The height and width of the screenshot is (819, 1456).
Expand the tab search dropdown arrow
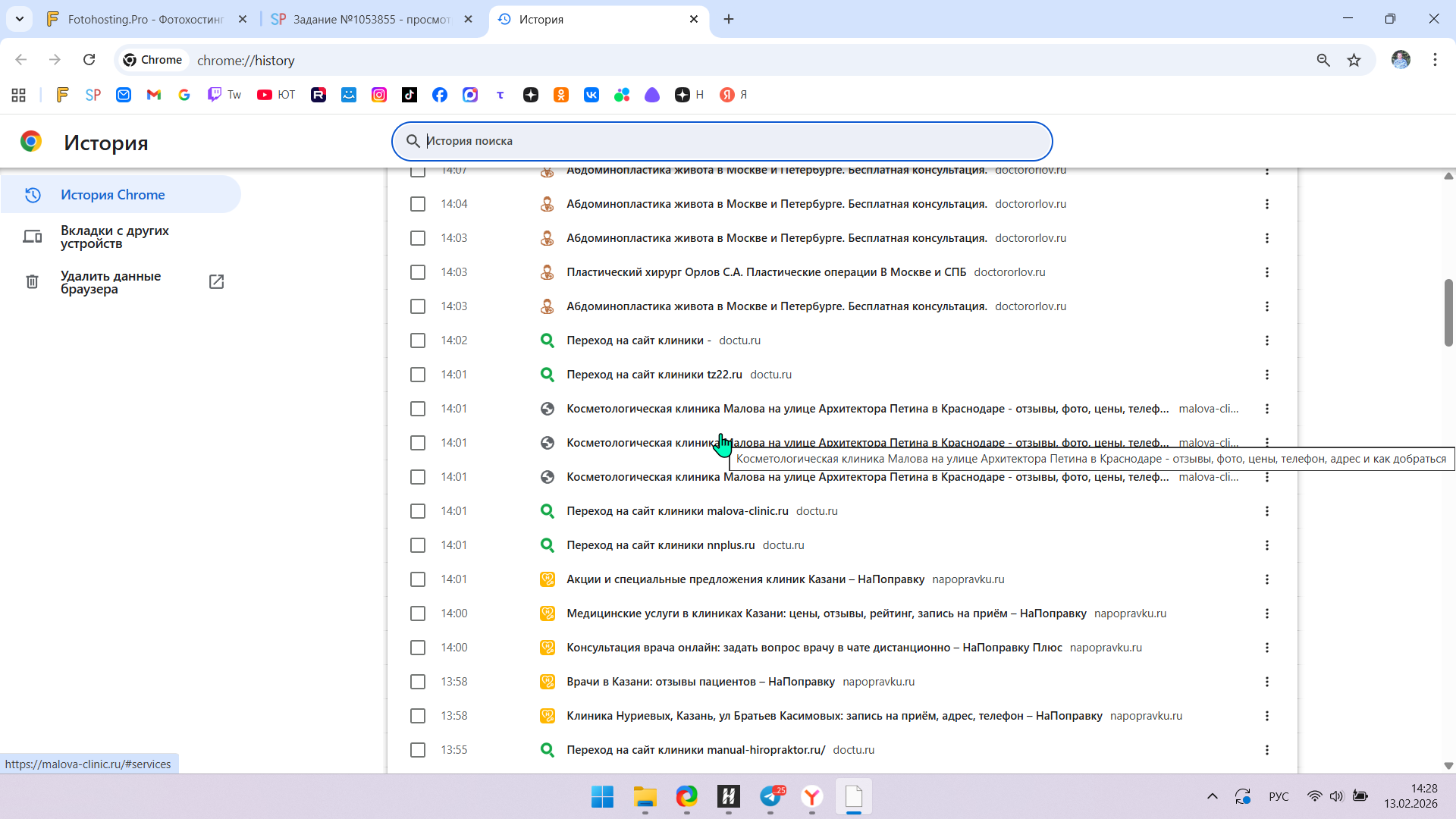[x=19, y=19]
